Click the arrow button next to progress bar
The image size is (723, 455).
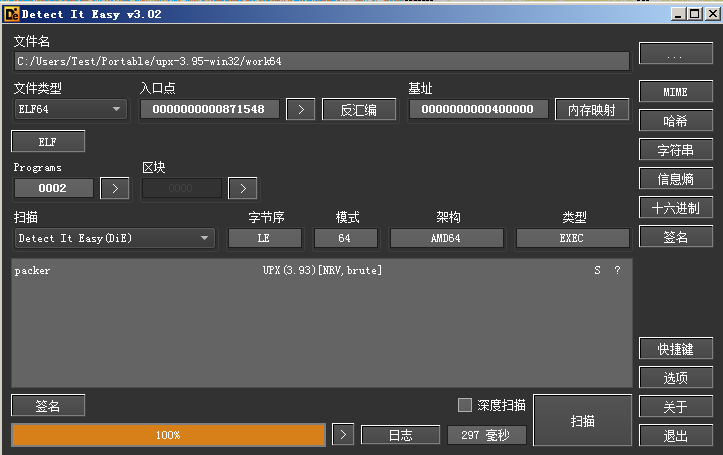(343, 435)
